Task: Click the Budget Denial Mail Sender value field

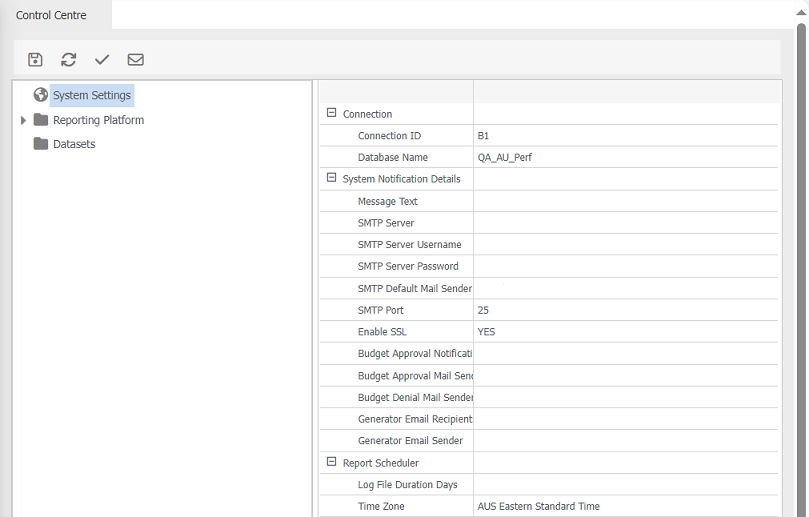Action: (x=625, y=397)
